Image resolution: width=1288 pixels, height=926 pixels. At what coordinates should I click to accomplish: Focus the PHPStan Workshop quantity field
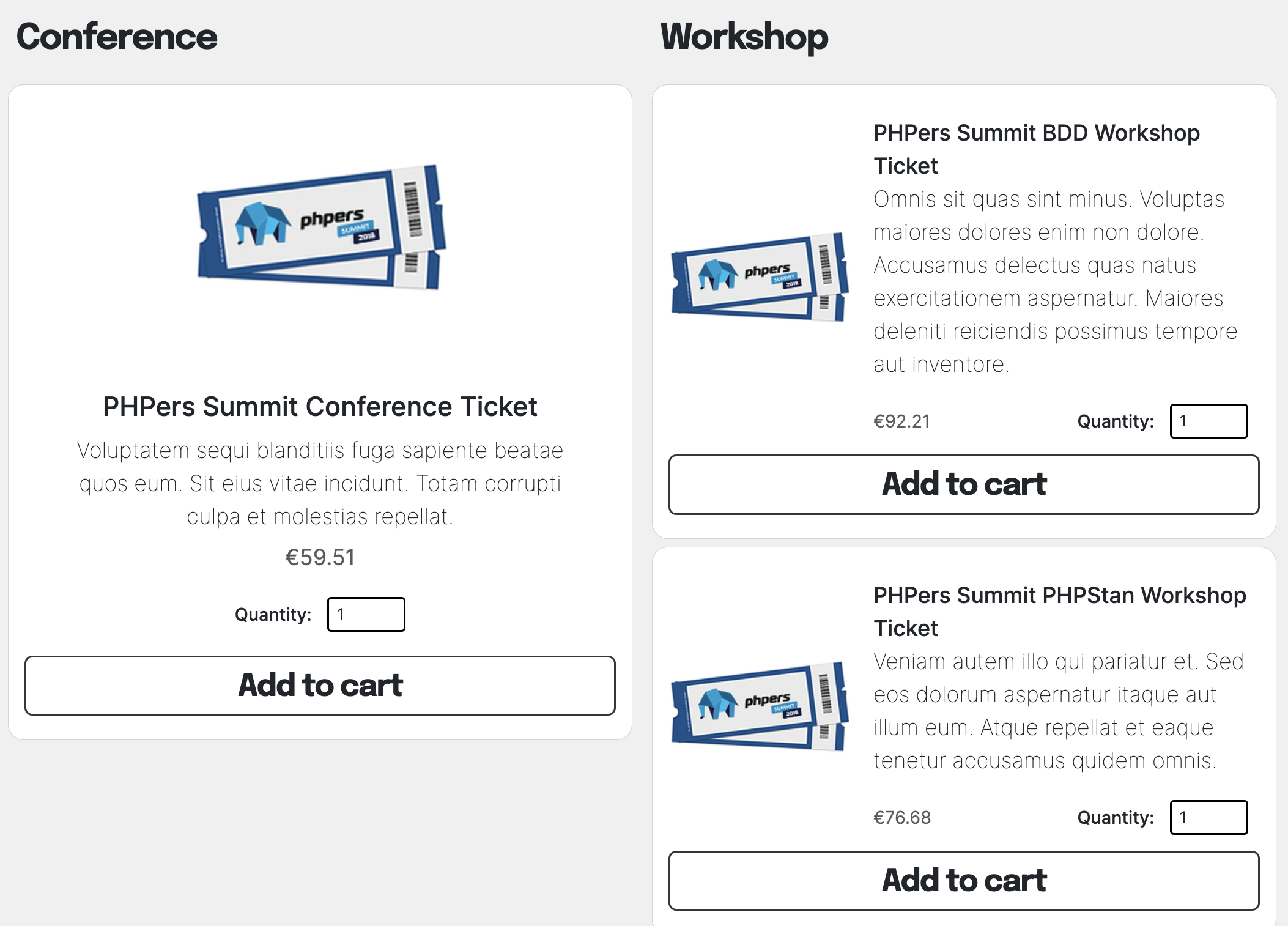(x=1208, y=817)
